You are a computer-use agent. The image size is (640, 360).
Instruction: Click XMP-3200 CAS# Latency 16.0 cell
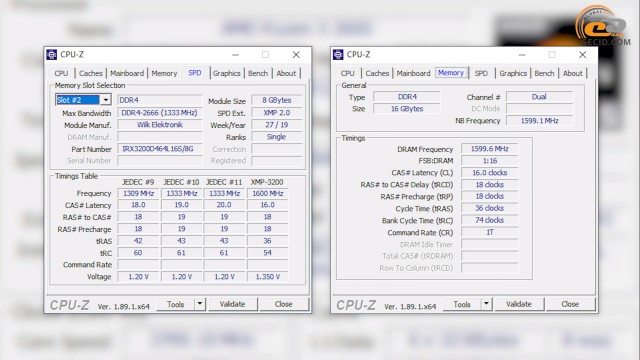click(267, 205)
